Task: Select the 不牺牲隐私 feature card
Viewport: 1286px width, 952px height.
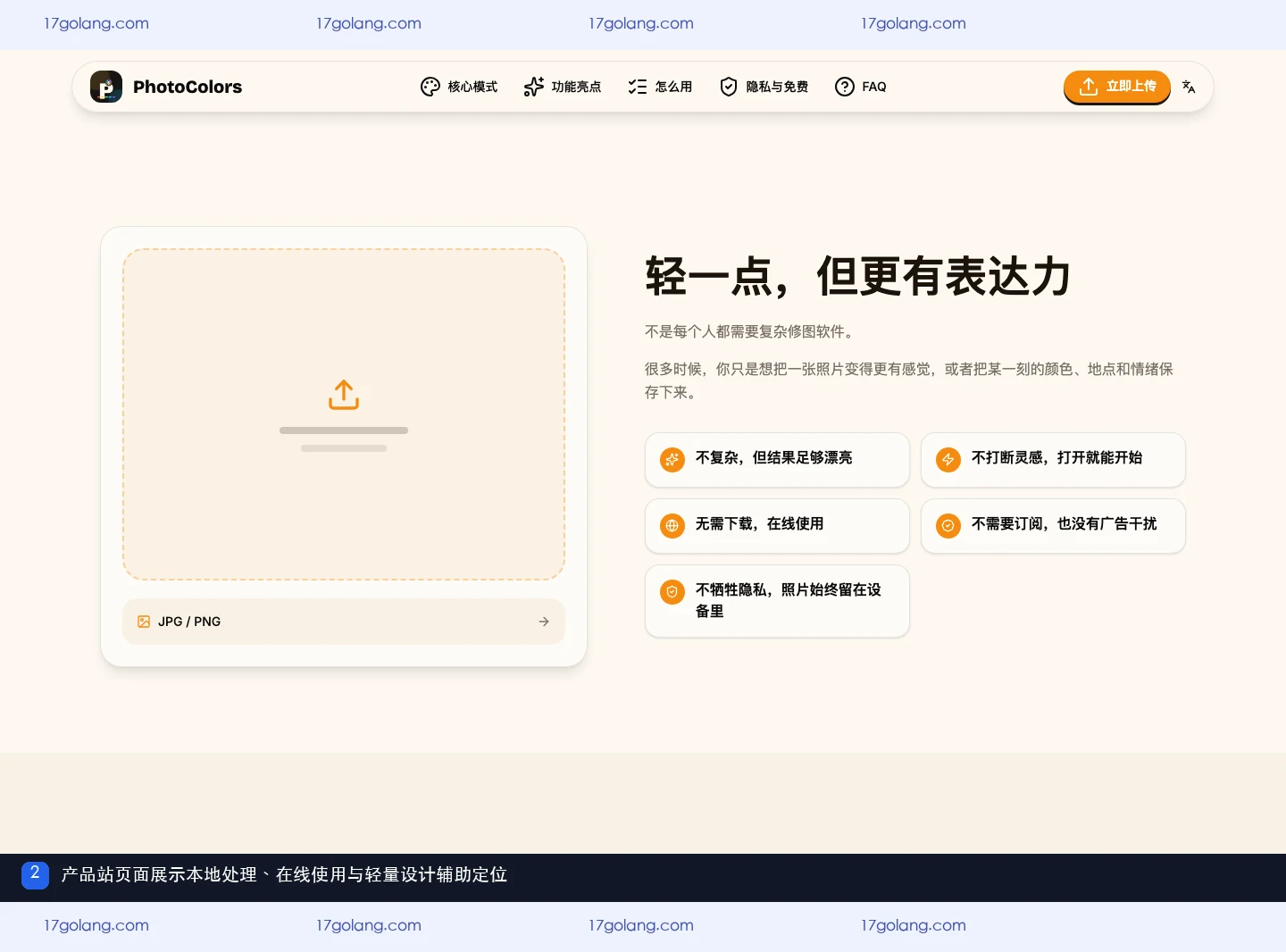Action: pos(777,601)
